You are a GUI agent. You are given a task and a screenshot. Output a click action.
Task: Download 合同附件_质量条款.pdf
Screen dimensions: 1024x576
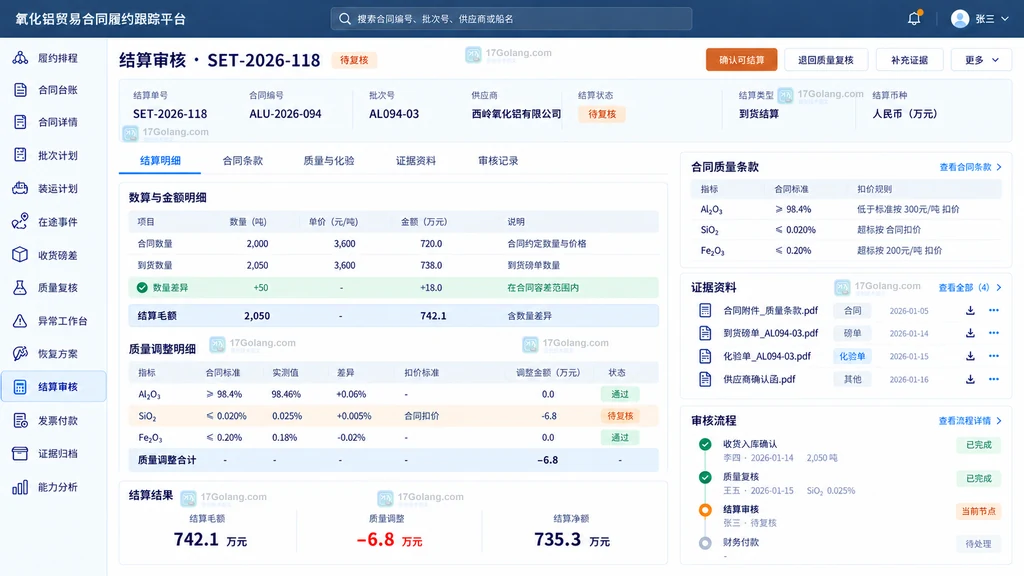970,310
